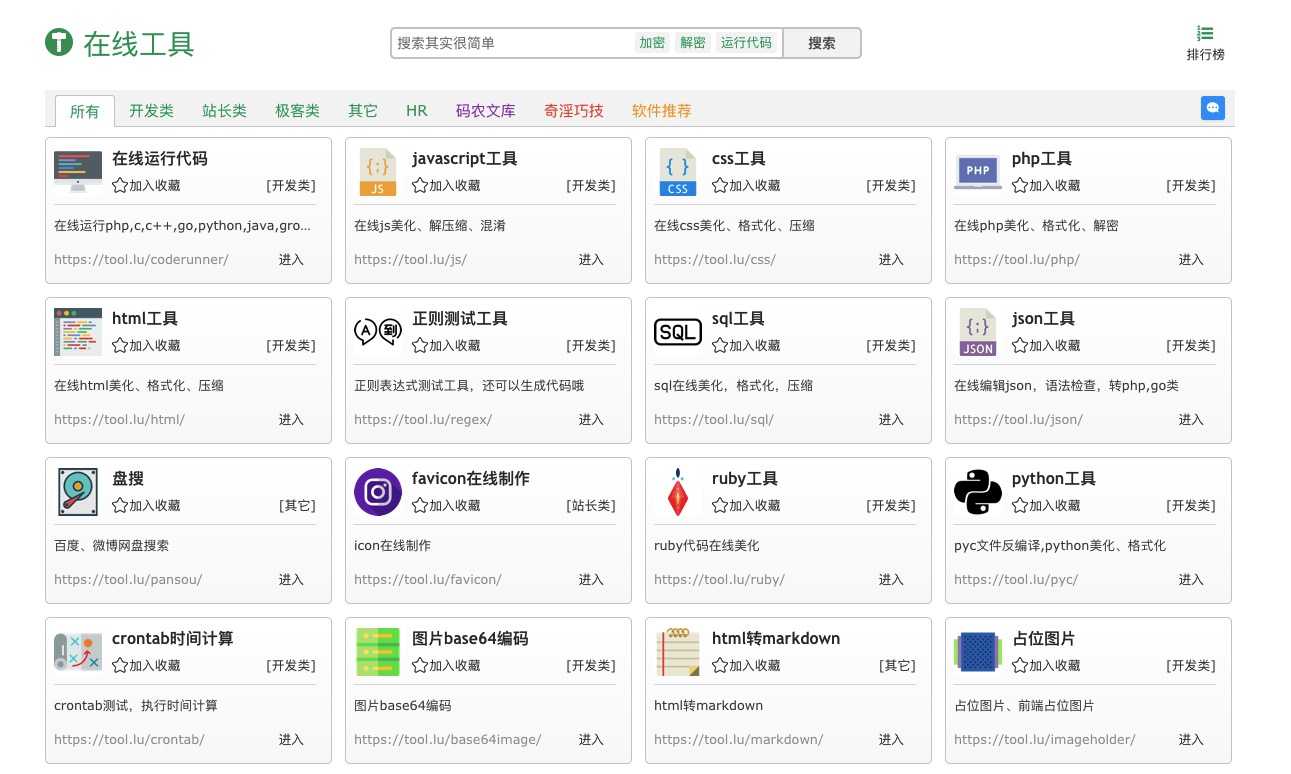The height and width of the screenshot is (774, 1291).
Task: Toggle 加入收藏 for json工具
Action: (1046, 345)
